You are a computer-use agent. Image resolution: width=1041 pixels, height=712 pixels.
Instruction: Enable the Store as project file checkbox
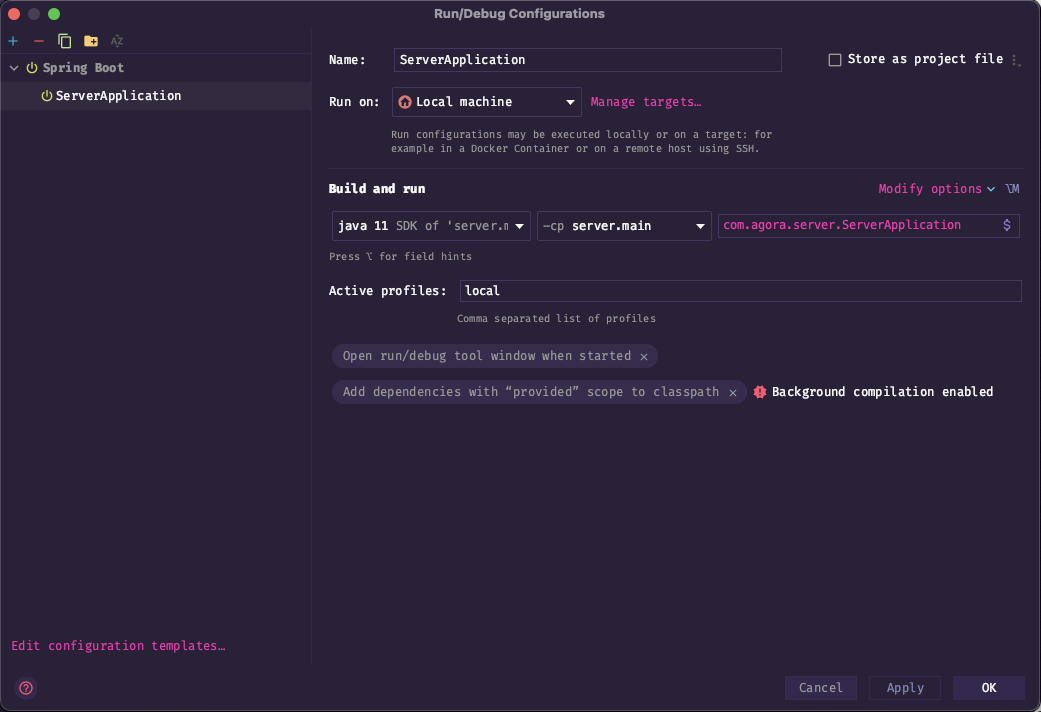[835, 60]
